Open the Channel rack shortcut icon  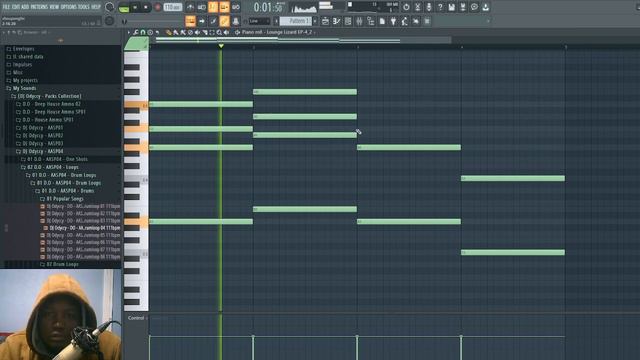pyautogui.click(x=348, y=21)
